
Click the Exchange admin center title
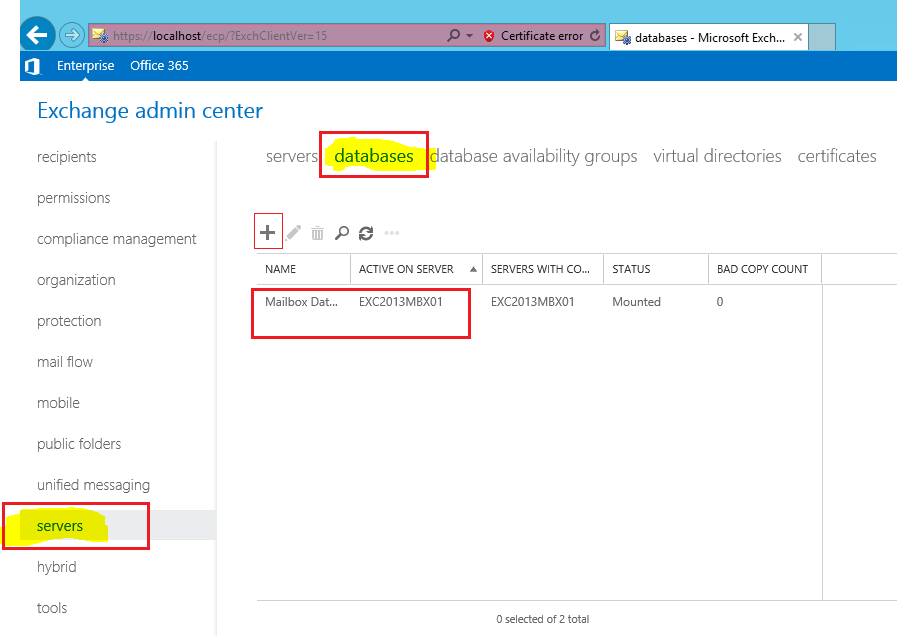coord(150,110)
